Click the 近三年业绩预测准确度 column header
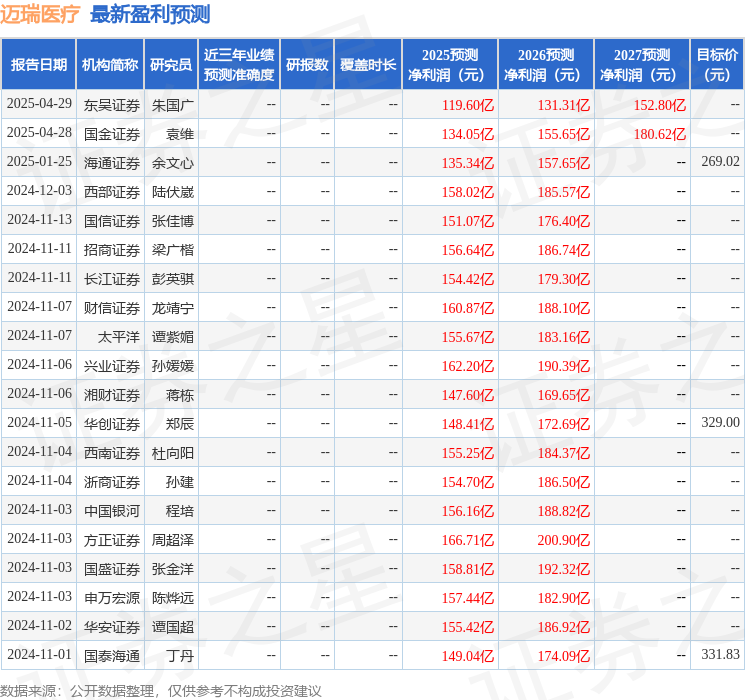Image resolution: width=745 pixels, height=700 pixels. pos(239,64)
